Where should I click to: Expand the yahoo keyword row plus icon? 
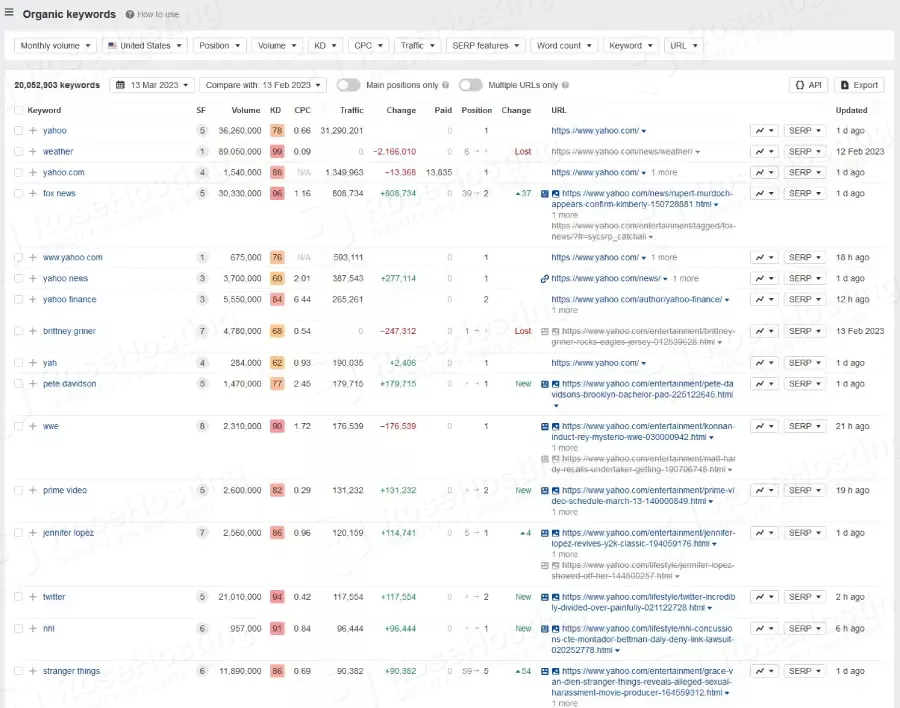click(x=33, y=130)
